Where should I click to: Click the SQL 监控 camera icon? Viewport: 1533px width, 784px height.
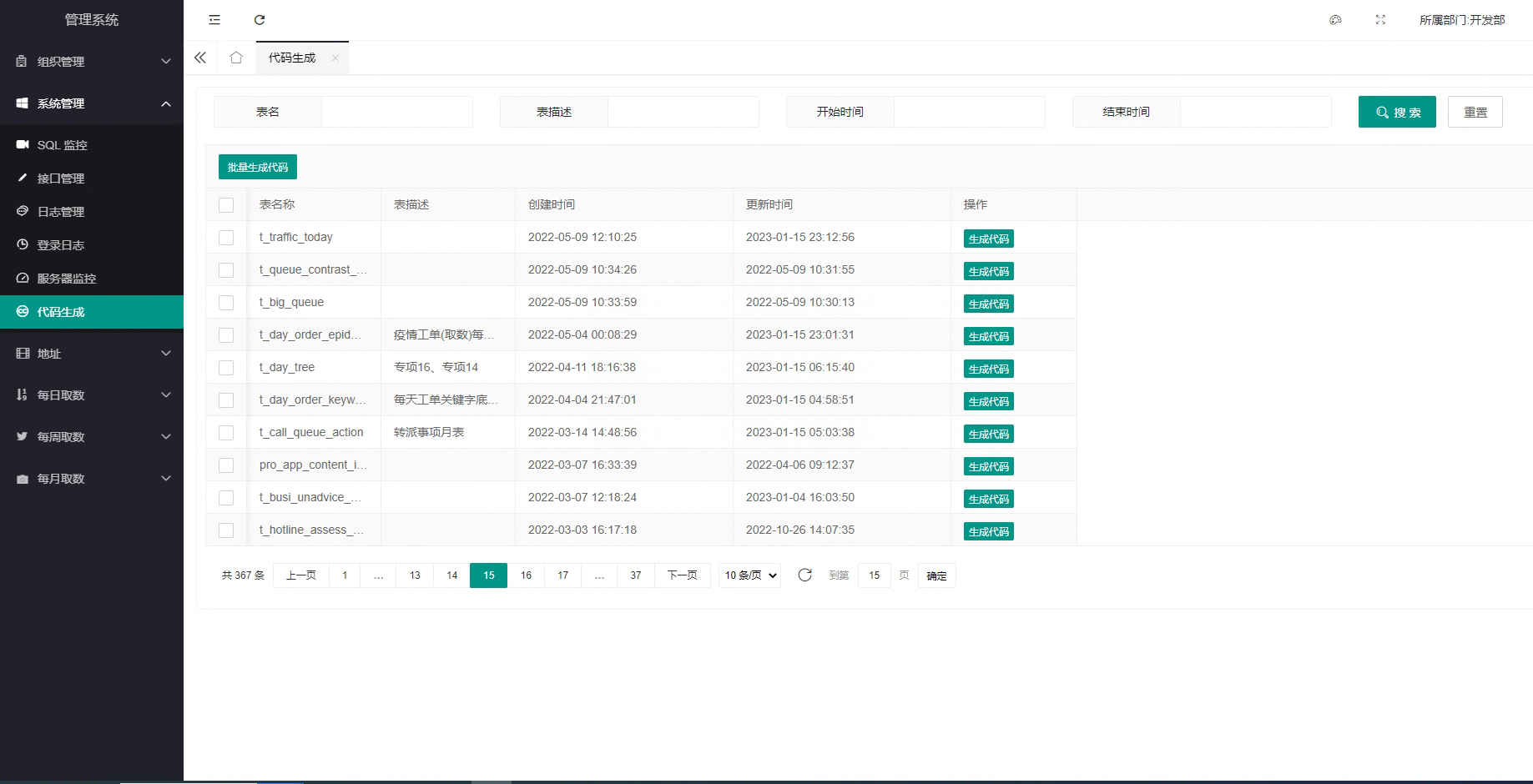(x=23, y=144)
